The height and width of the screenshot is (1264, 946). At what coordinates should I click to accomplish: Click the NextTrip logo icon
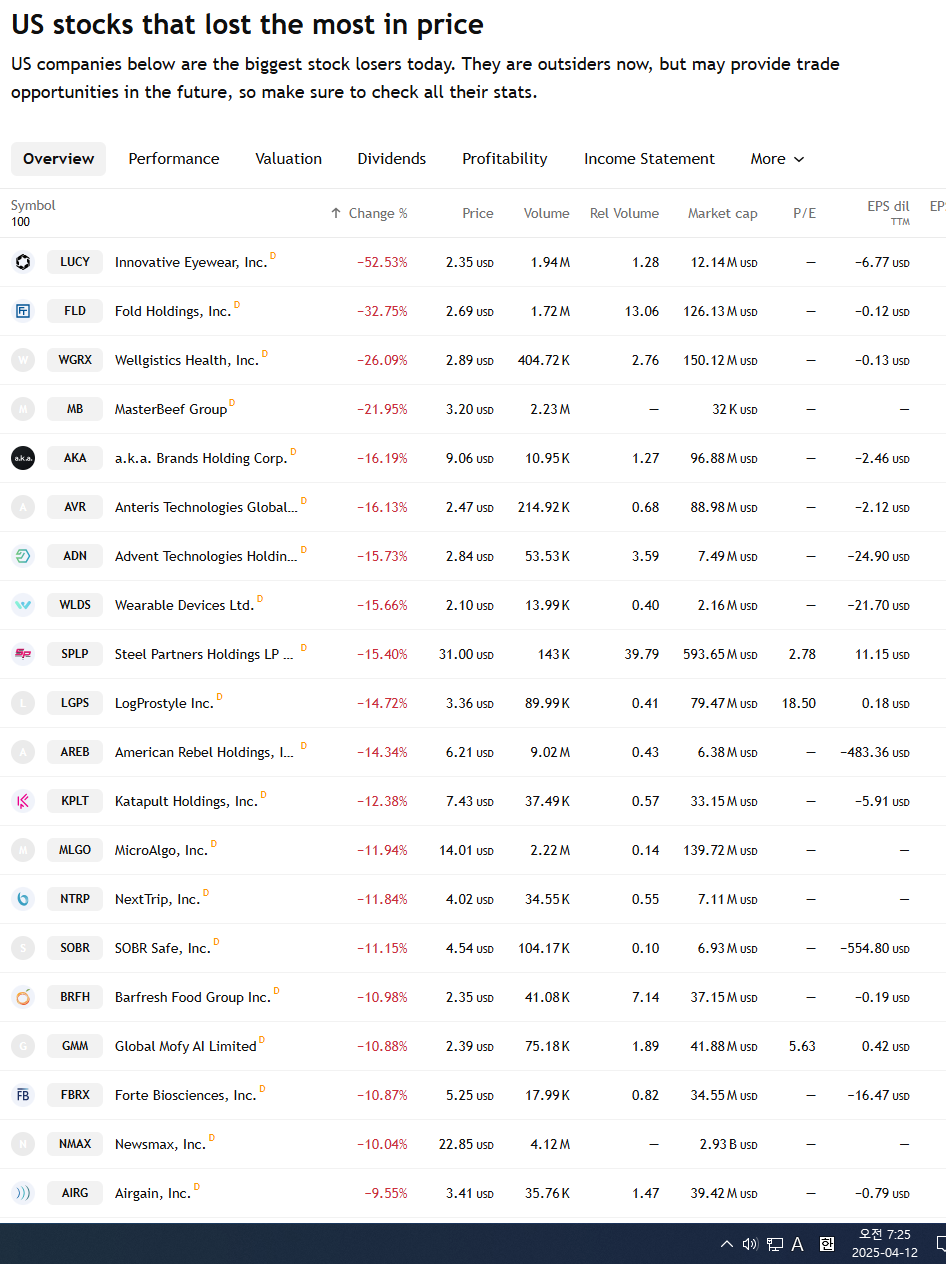[23, 899]
